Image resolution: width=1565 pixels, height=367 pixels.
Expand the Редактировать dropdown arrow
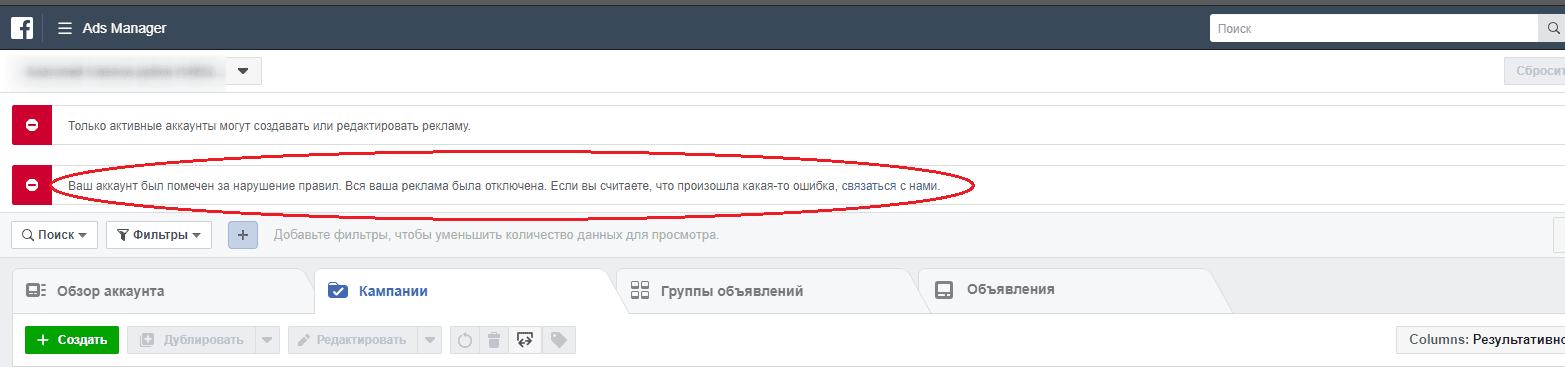point(429,340)
